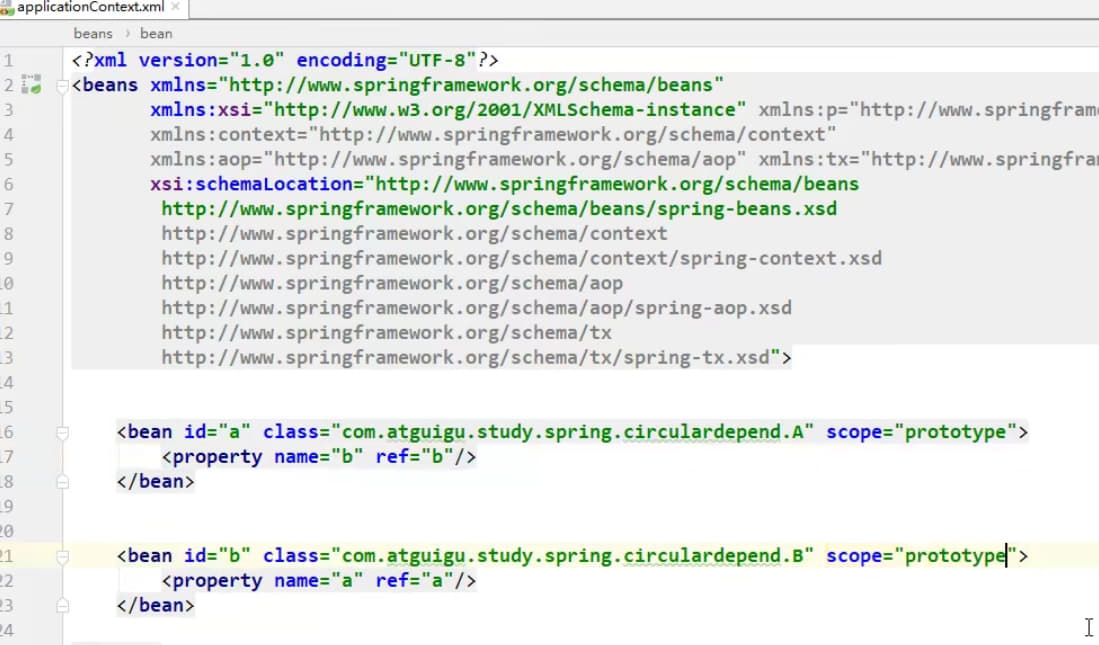Click line number 7 in the gutter

coord(8,209)
